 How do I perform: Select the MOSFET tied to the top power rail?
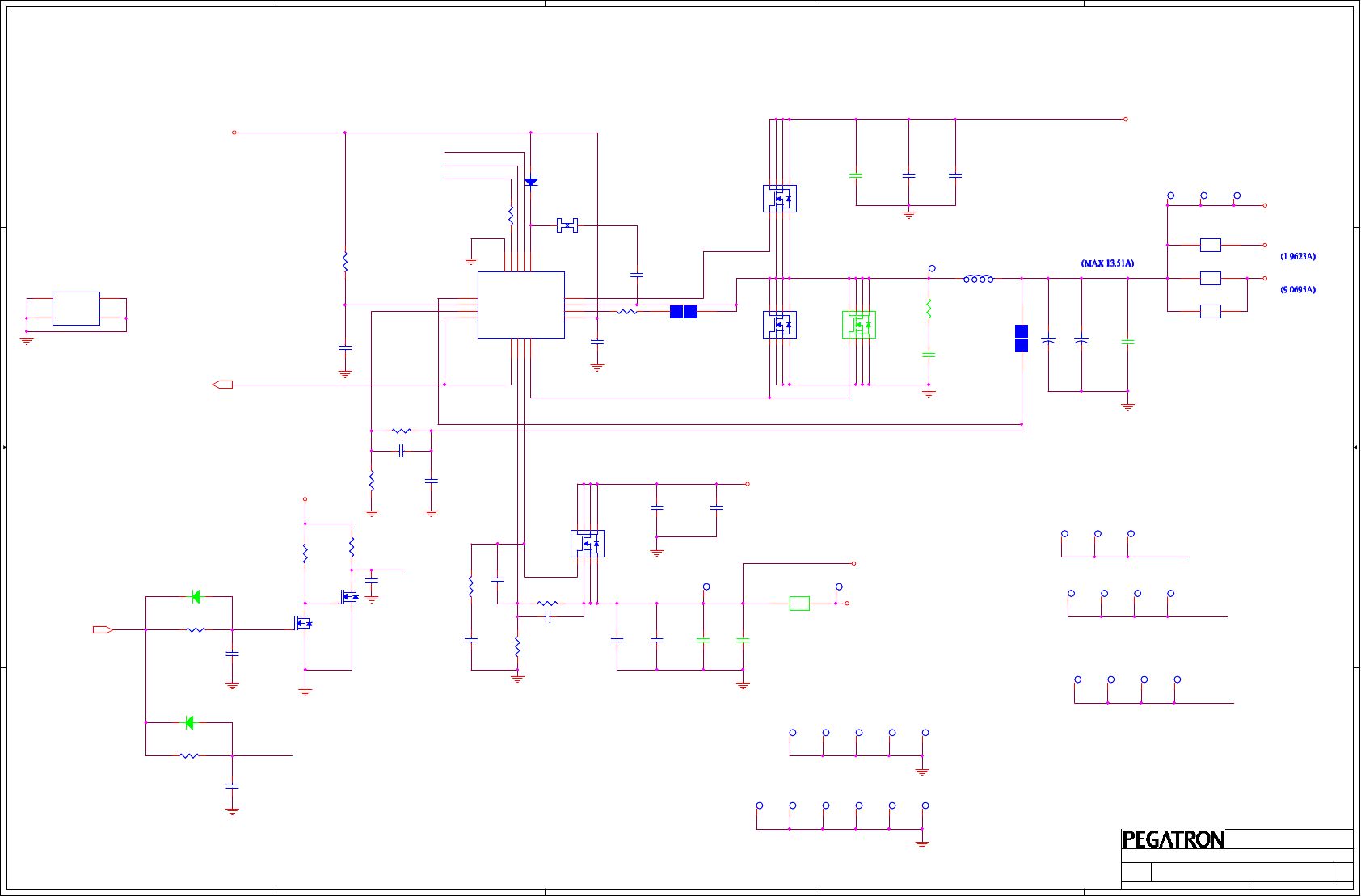[x=780, y=199]
